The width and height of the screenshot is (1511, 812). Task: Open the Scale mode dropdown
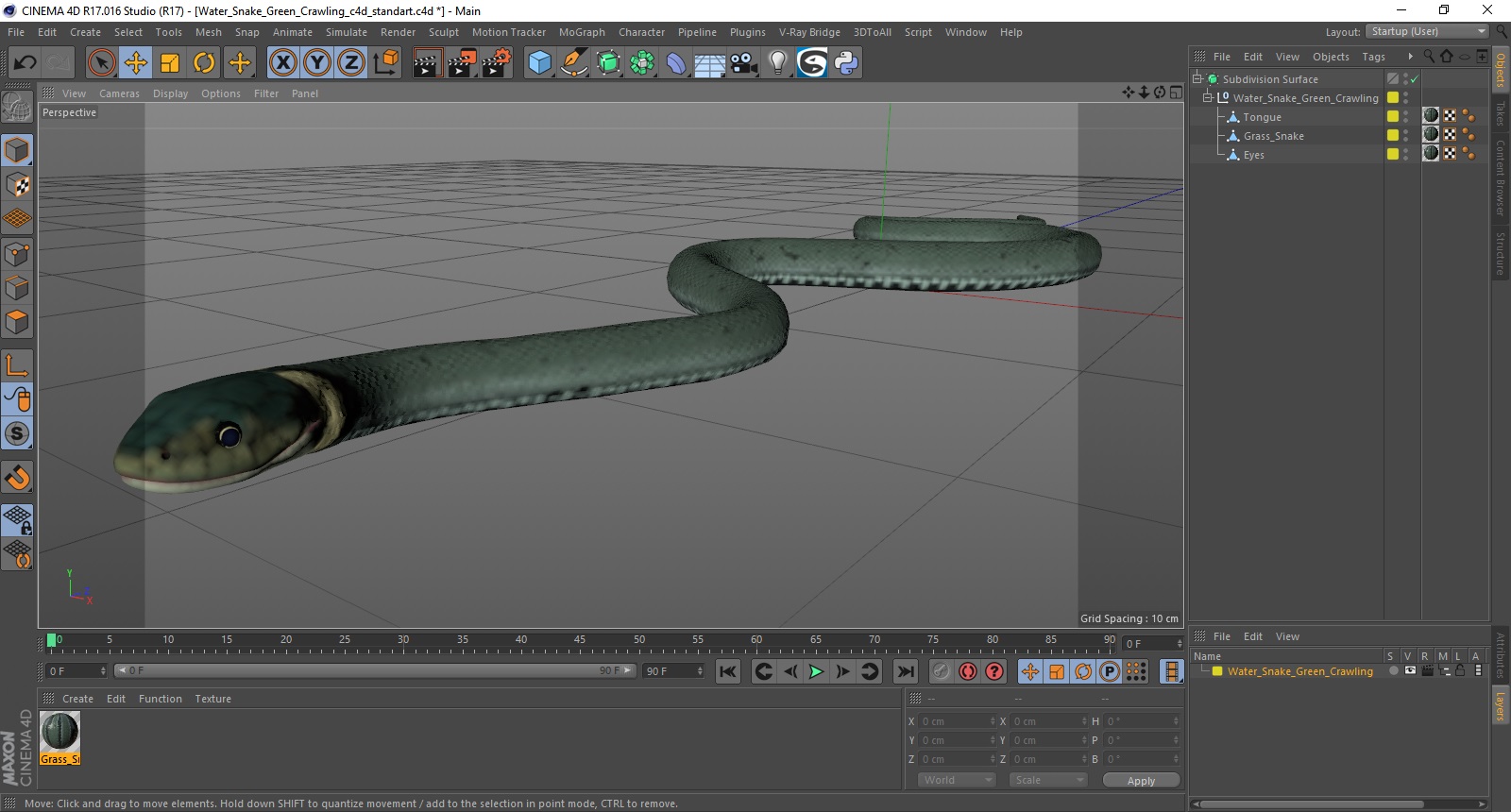coord(1047,780)
